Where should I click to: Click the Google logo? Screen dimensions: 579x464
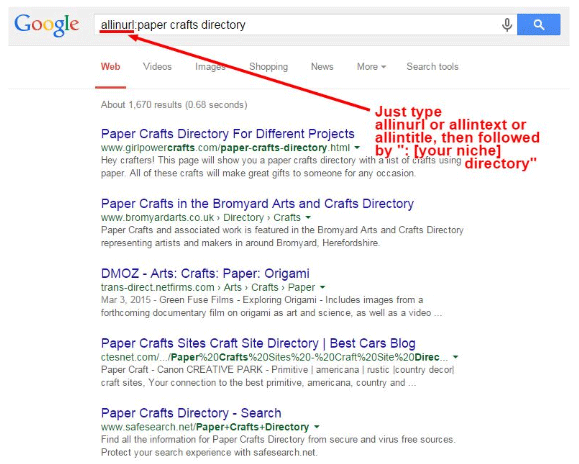pyautogui.click(x=47, y=25)
